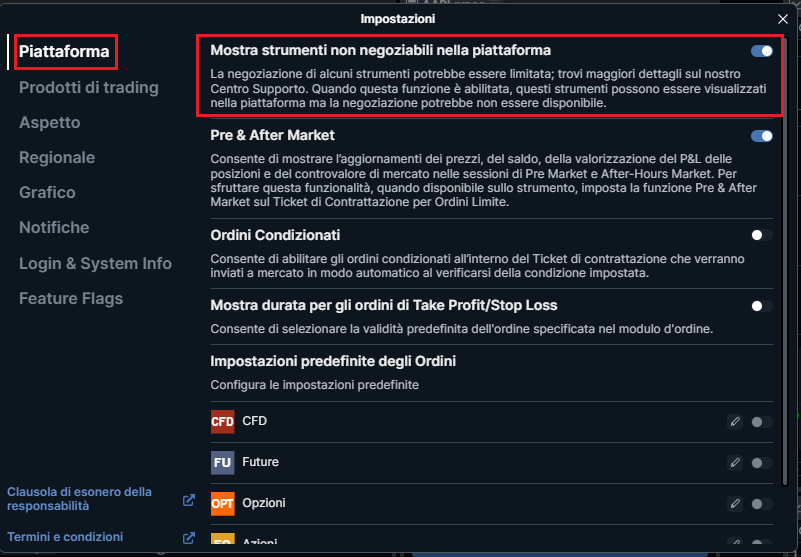Edit CFD default order settings pencil
The width and height of the screenshot is (801, 557).
click(735, 422)
